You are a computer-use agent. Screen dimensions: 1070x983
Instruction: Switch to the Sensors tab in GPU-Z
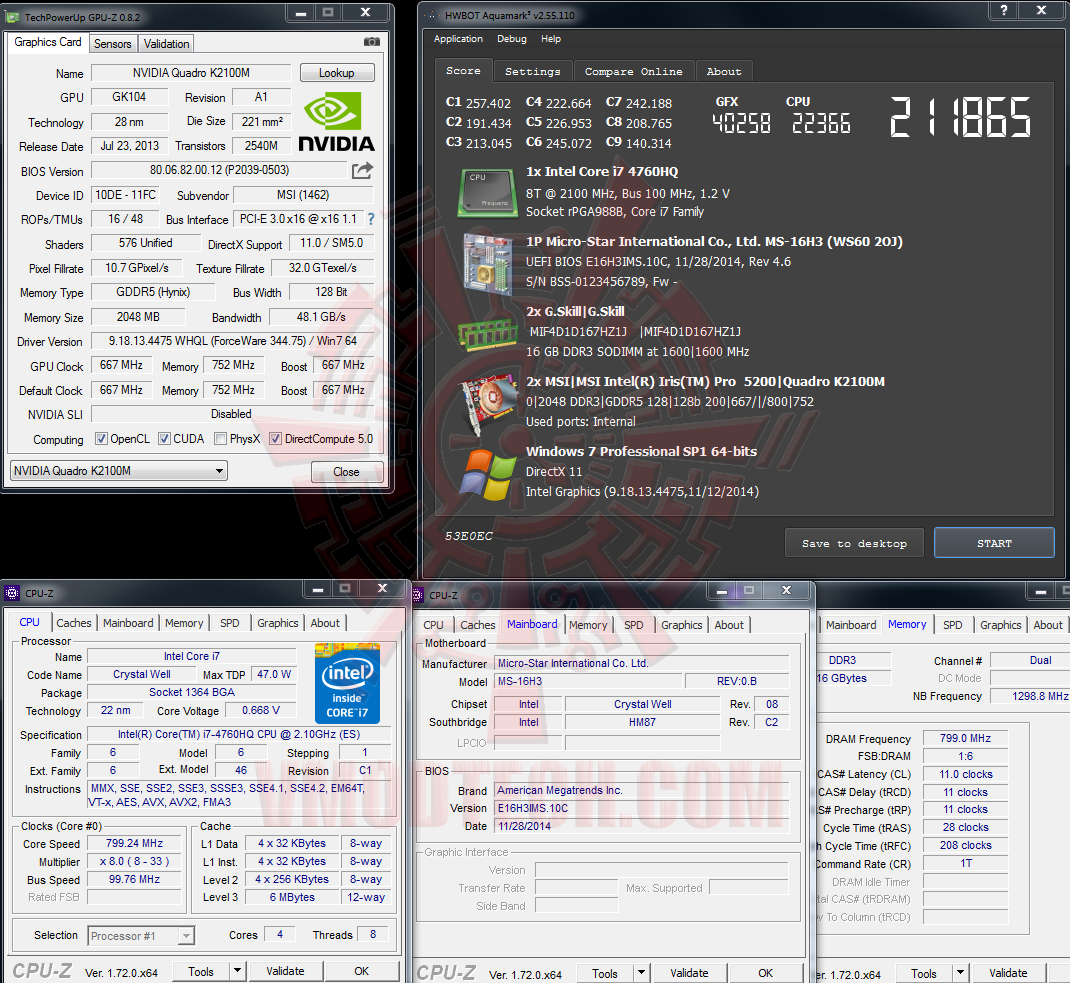113,44
